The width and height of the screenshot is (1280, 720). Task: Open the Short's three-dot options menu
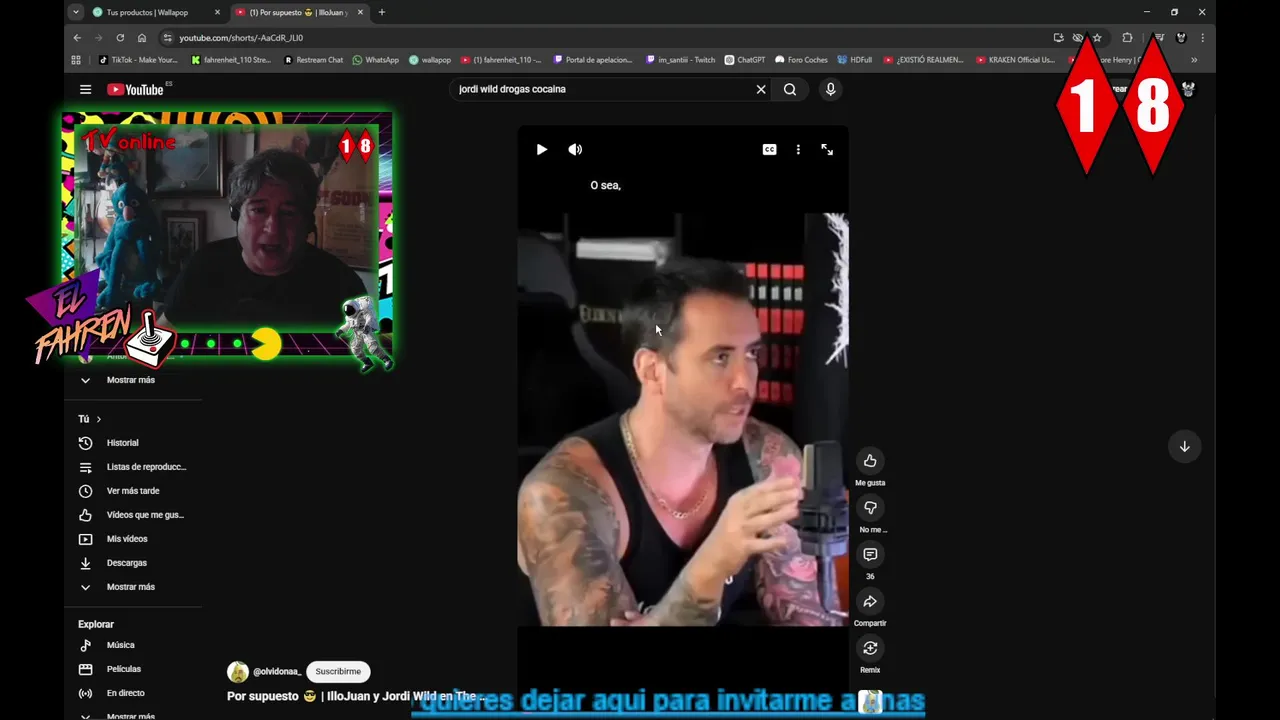[x=798, y=149]
